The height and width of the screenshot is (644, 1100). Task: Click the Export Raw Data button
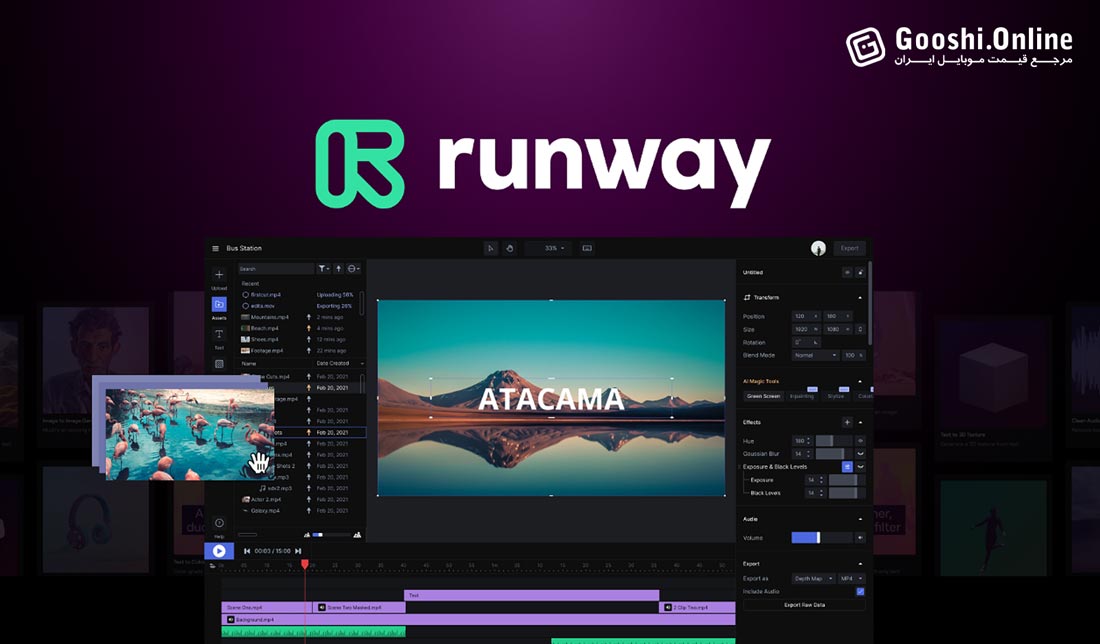click(807, 605)
